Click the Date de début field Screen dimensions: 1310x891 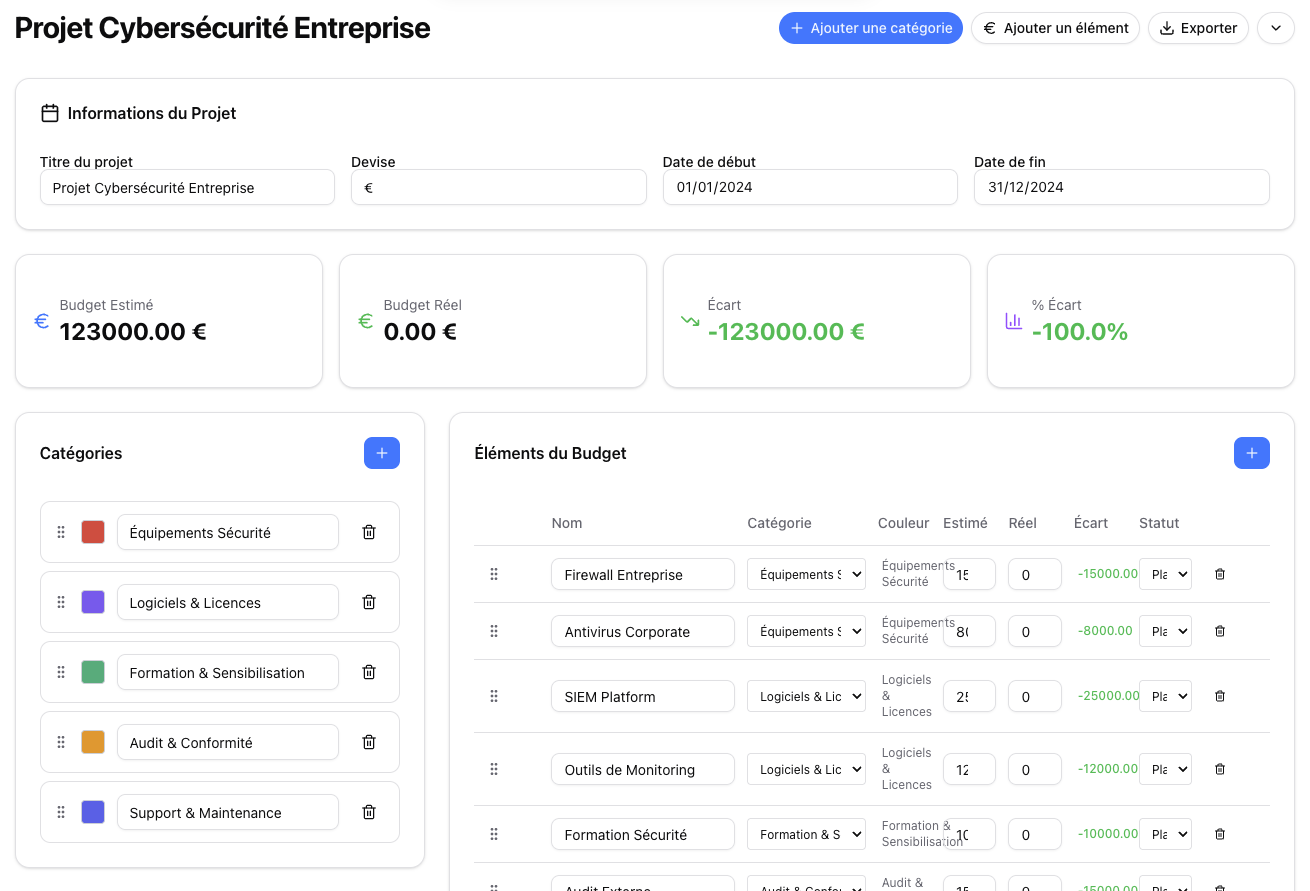click(x=809, y=187)
